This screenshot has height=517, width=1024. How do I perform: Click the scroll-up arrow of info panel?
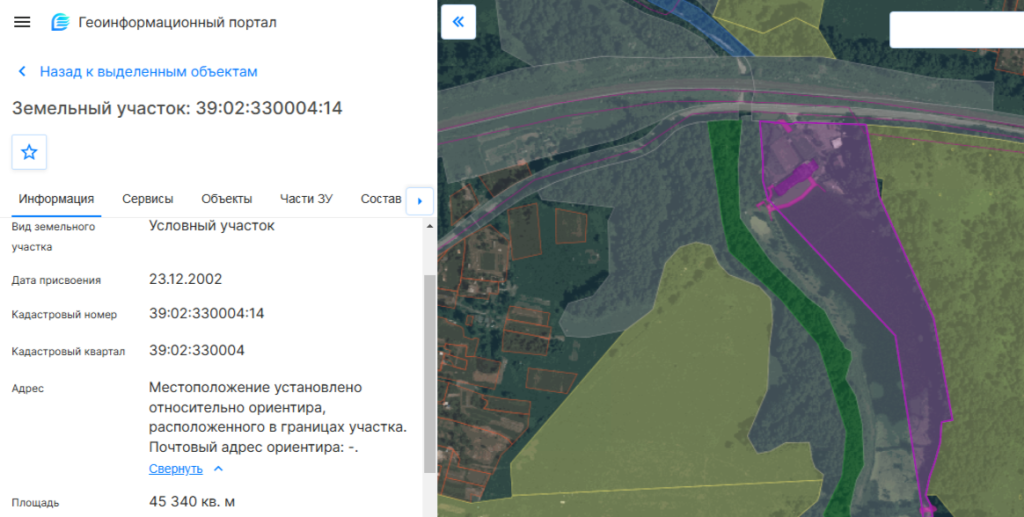click(x=429, y=227)
